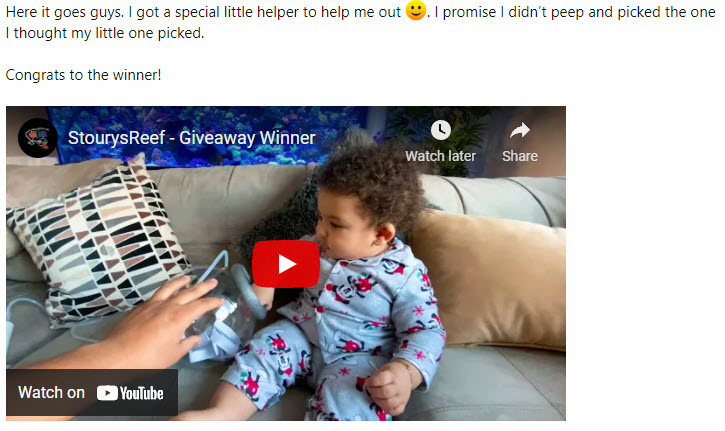Click the YouTube logo in the bottom overlay
The width and height of the screenshot is (725, 431).
(130, 393)
